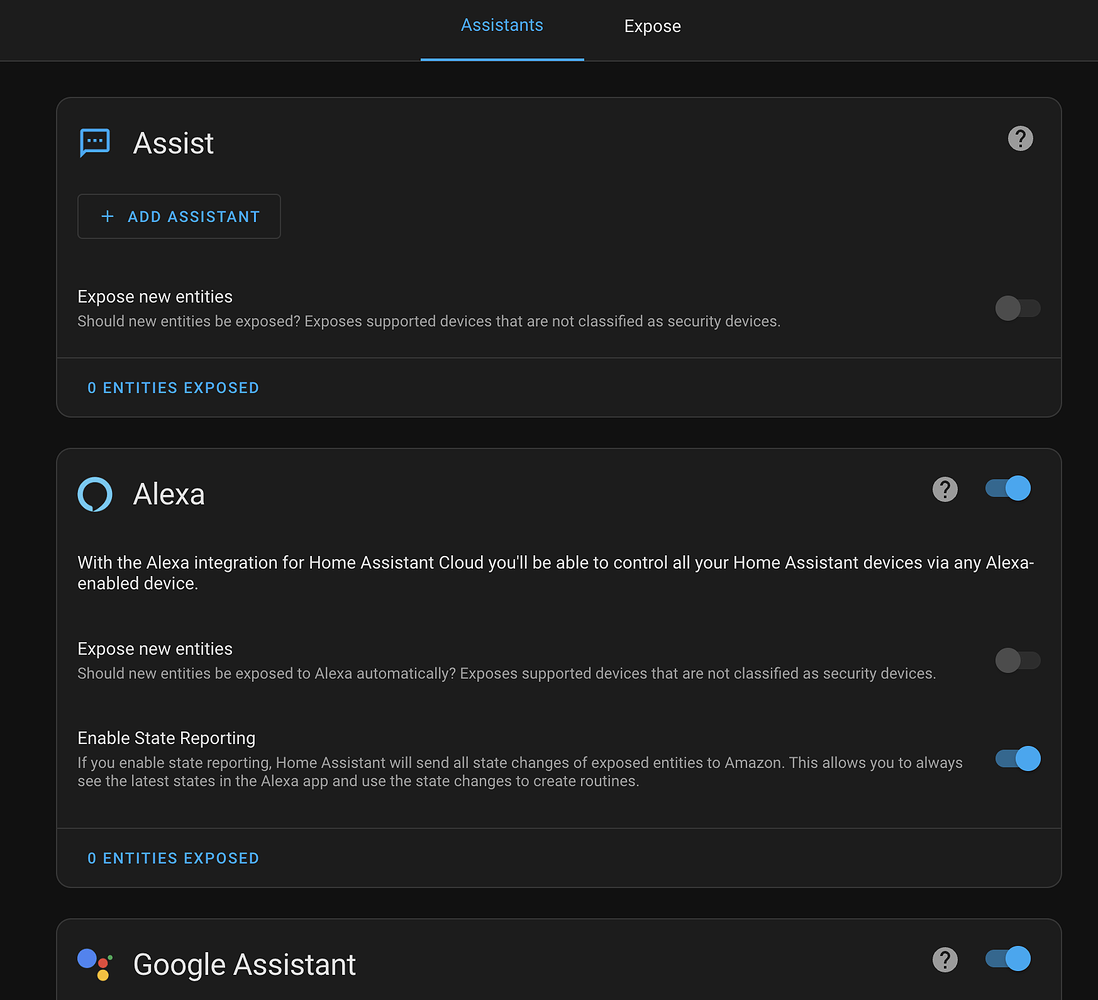The height and width of the screenshot is (1000, 1098).
Task: Click the plus icon on Add Assistant
Action: pyautogui.click(x=106, y=216)
